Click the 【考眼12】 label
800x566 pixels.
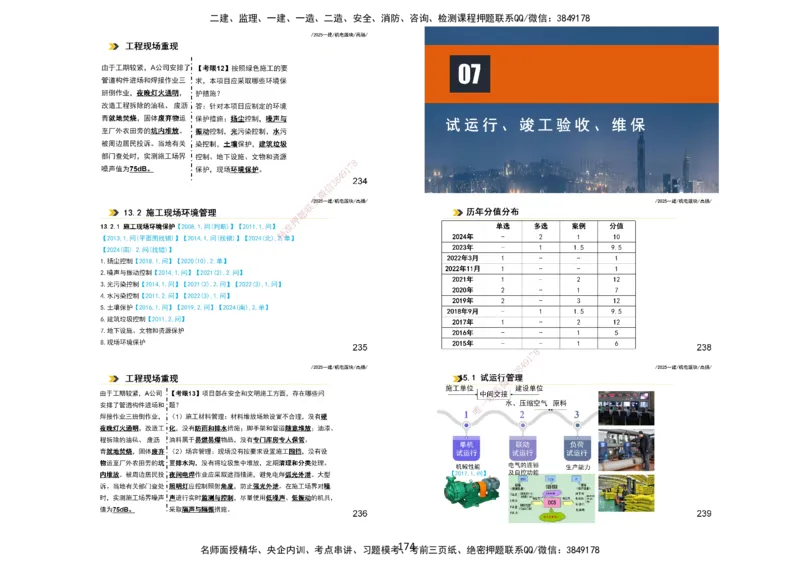click(x=213, y=68)
